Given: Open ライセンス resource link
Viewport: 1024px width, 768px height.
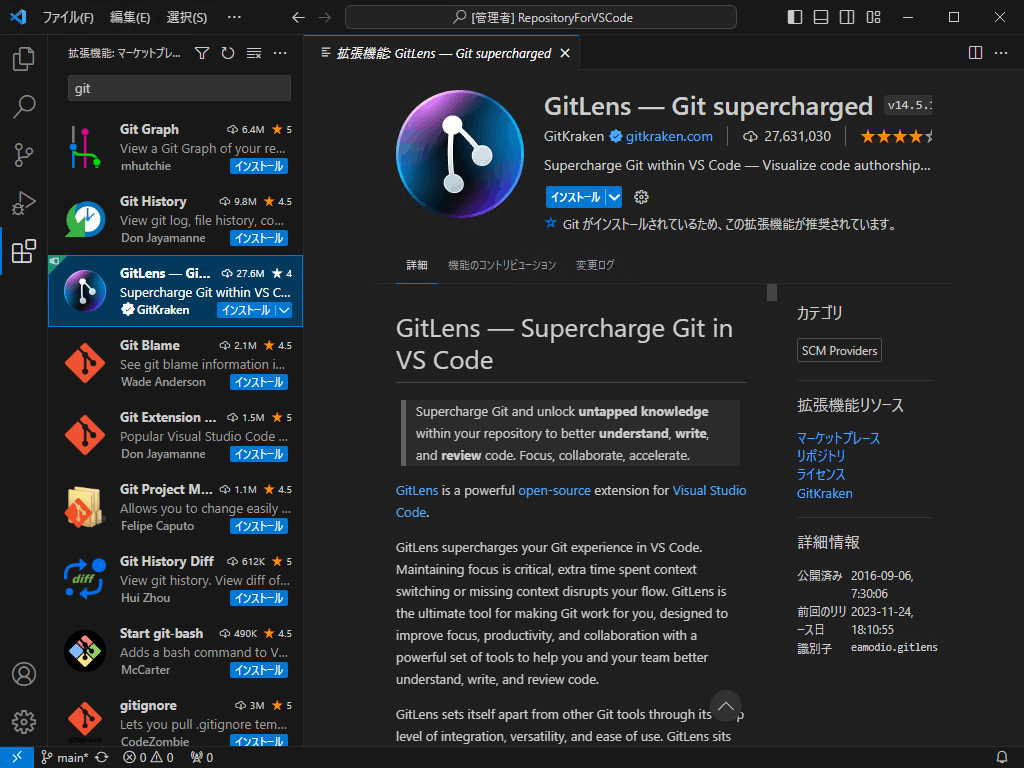Looking at the screenshot, I should 820,475.
